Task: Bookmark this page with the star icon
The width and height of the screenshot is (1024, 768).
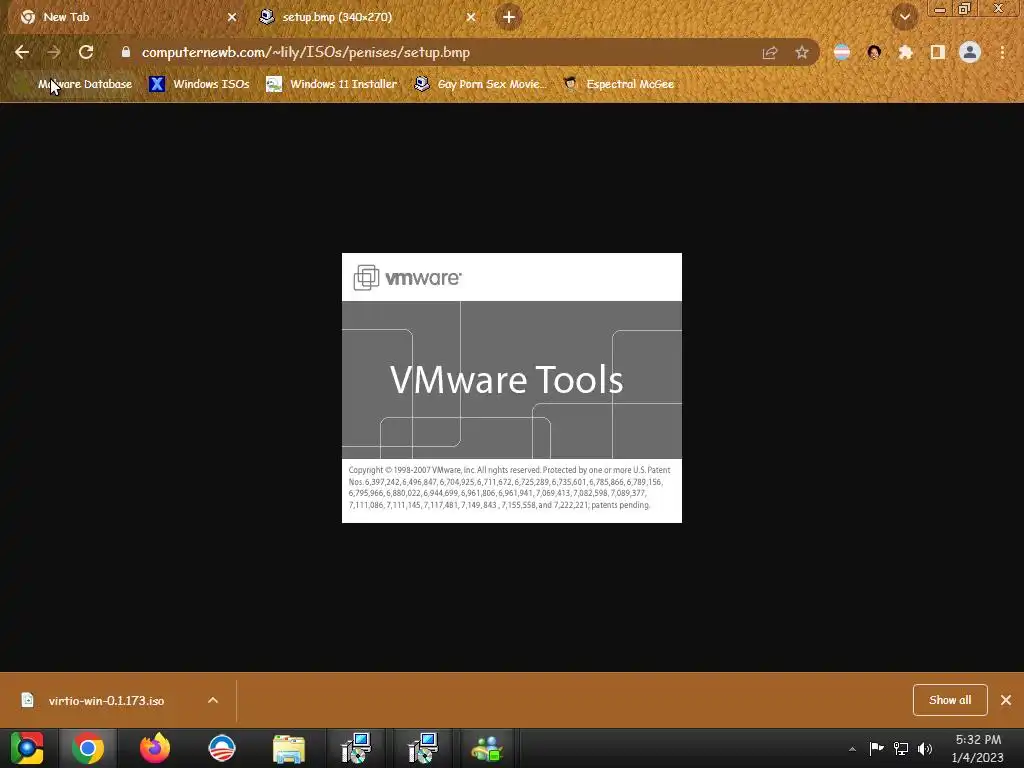Action: point(802,53)
